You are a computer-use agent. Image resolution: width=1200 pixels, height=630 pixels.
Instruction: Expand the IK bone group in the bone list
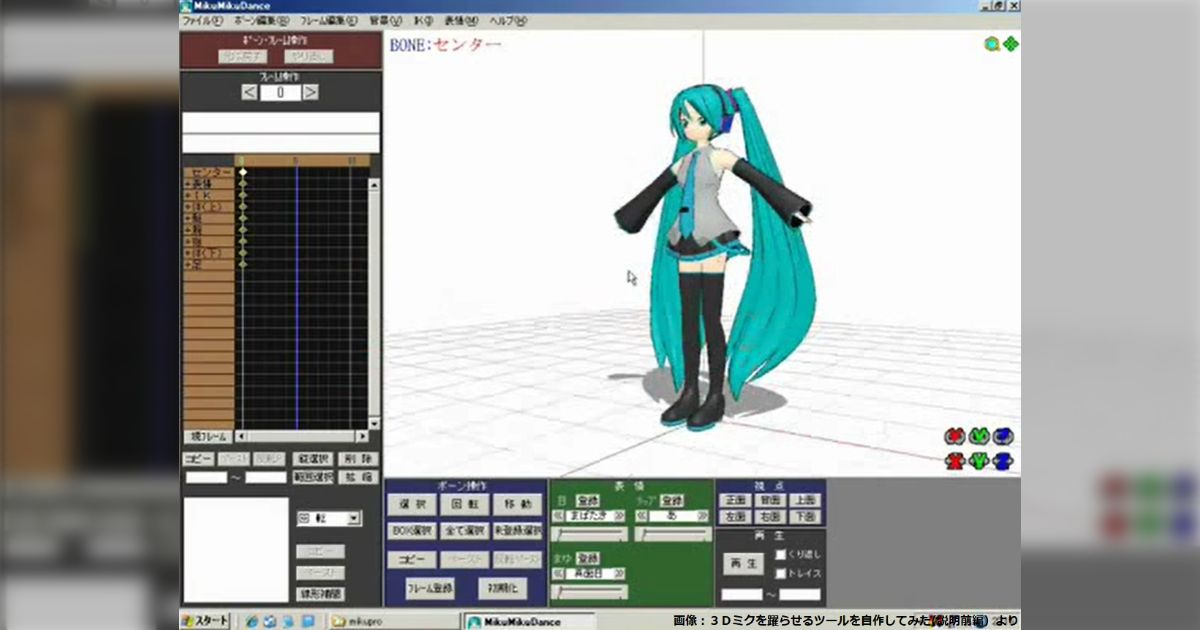coord(188,195)
